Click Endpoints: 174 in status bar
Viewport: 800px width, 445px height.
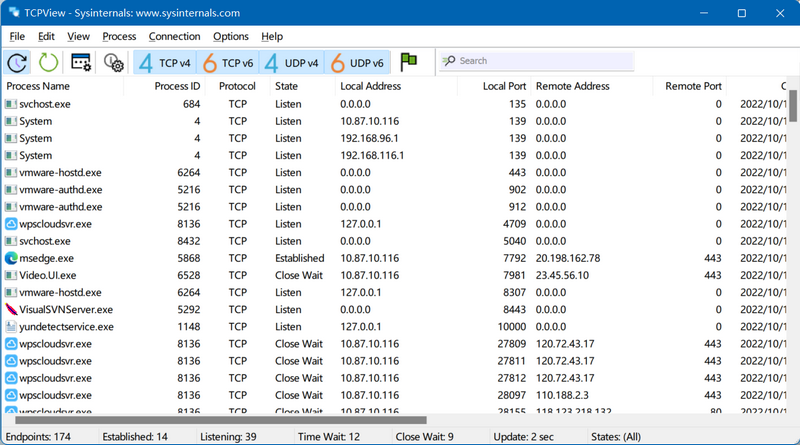pyautogui.click(x=38, y=437)
